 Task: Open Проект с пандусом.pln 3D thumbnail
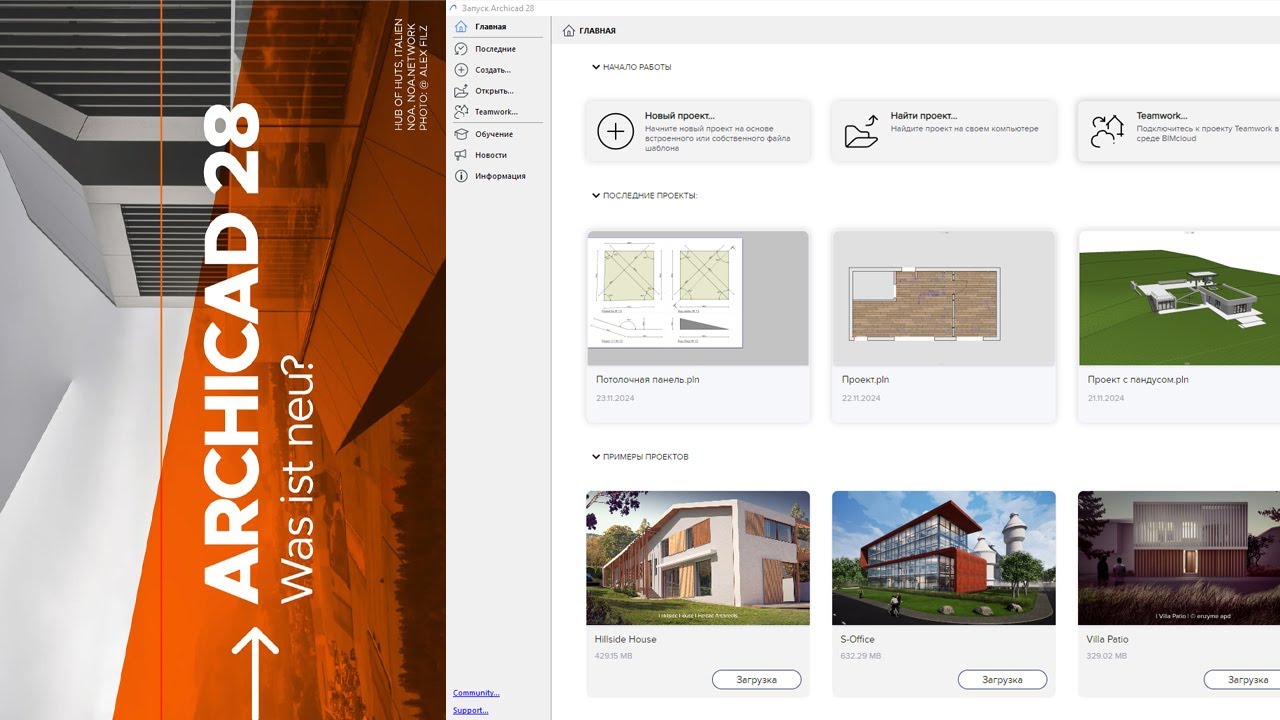click(1179, 298)
